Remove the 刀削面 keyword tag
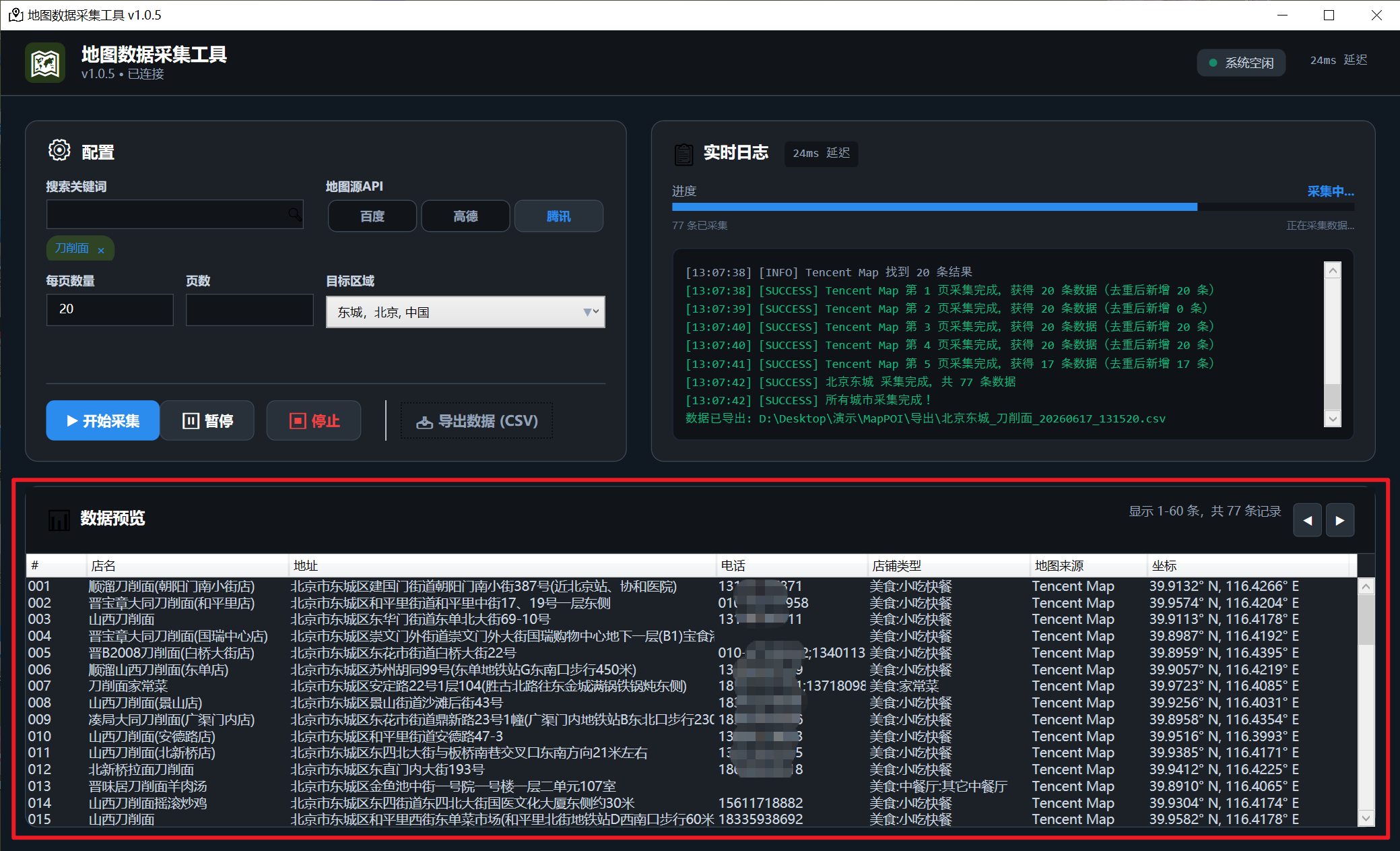 click(101, 250)
